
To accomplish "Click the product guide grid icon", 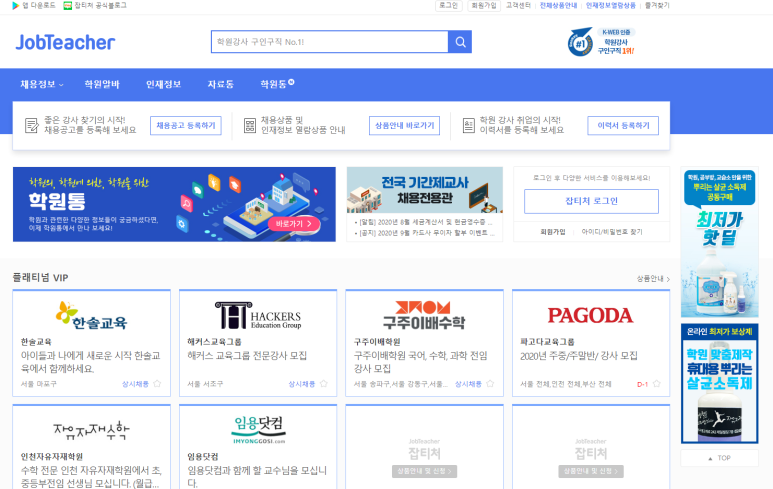I will pyautogui.click(x=250, y=125).
